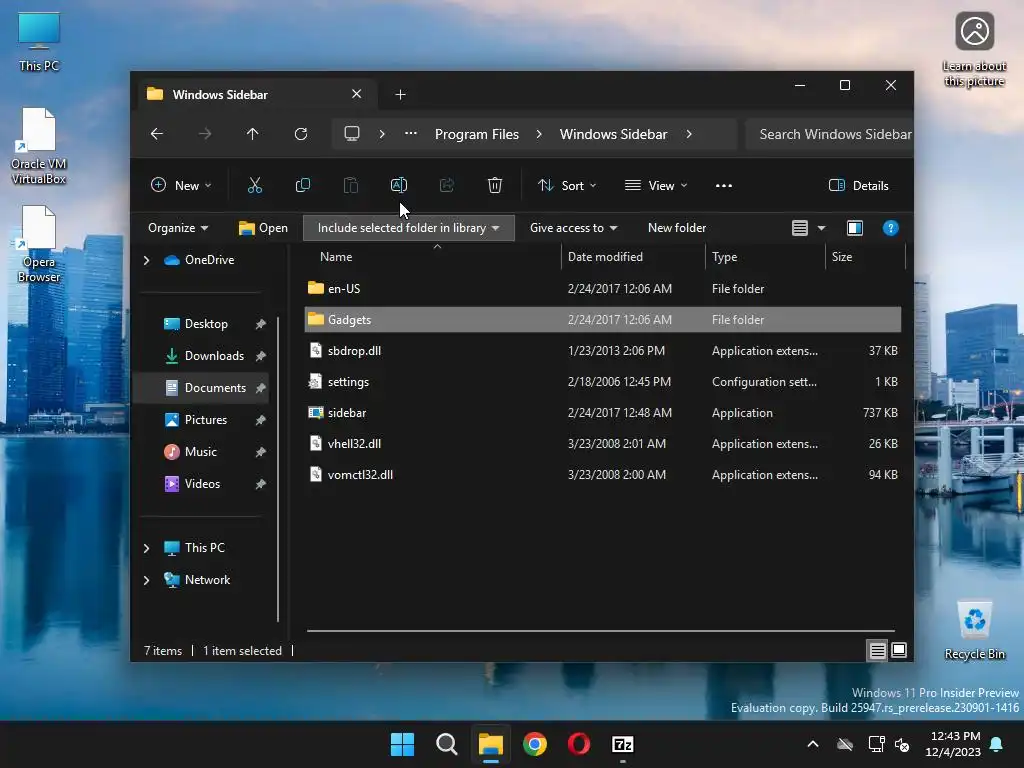Toggle the preview pane icon

pos(855,228)
